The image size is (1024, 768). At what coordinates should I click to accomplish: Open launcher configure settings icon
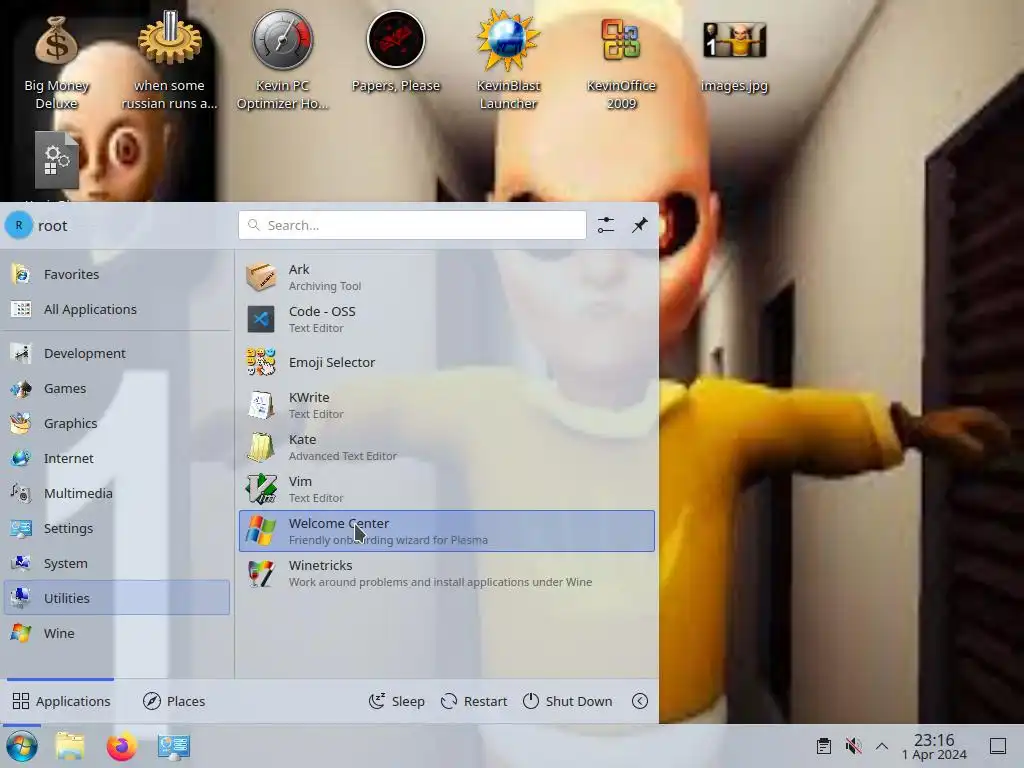point(606,225)
